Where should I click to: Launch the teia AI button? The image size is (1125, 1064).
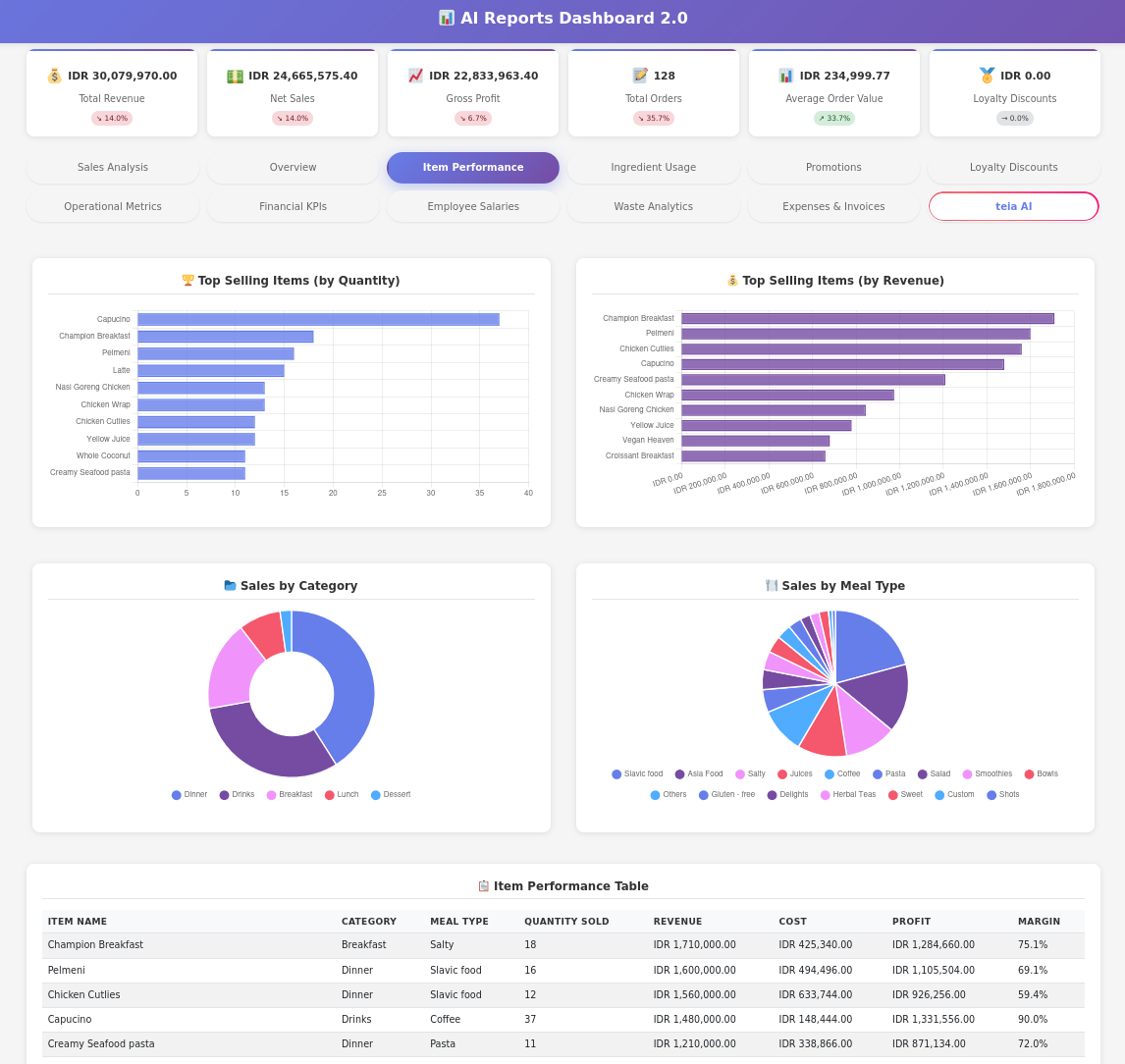tap(1014, 207)
